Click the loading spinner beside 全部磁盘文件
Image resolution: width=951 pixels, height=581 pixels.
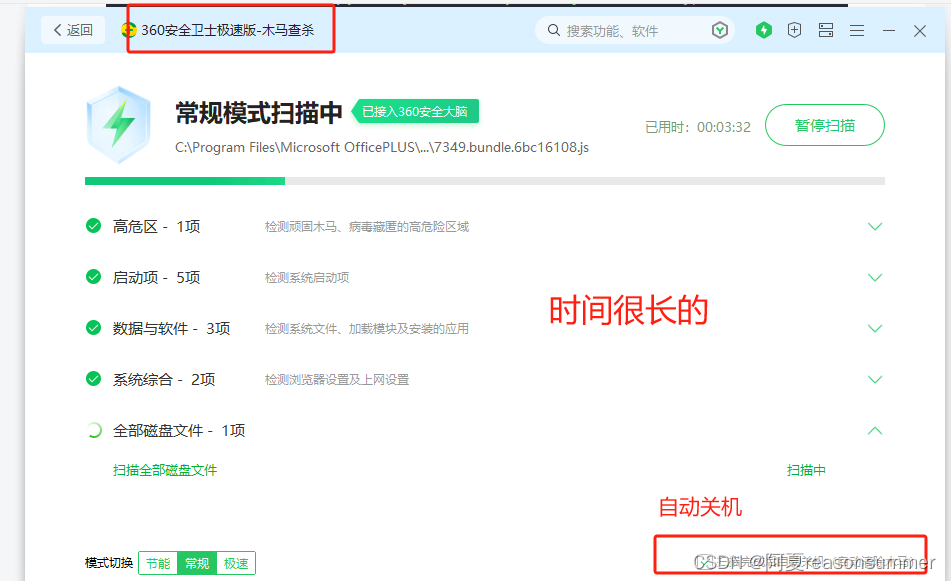(x=93, y=430)
